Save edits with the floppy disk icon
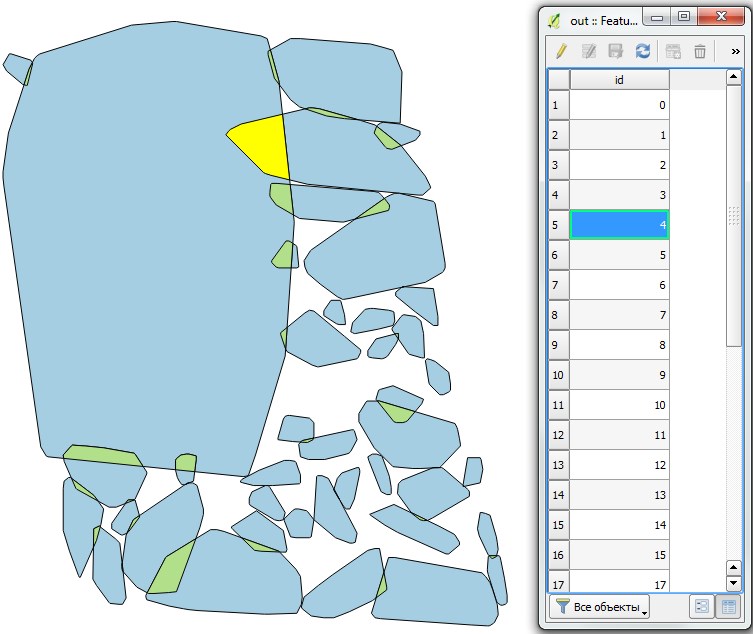 point(616,51)
